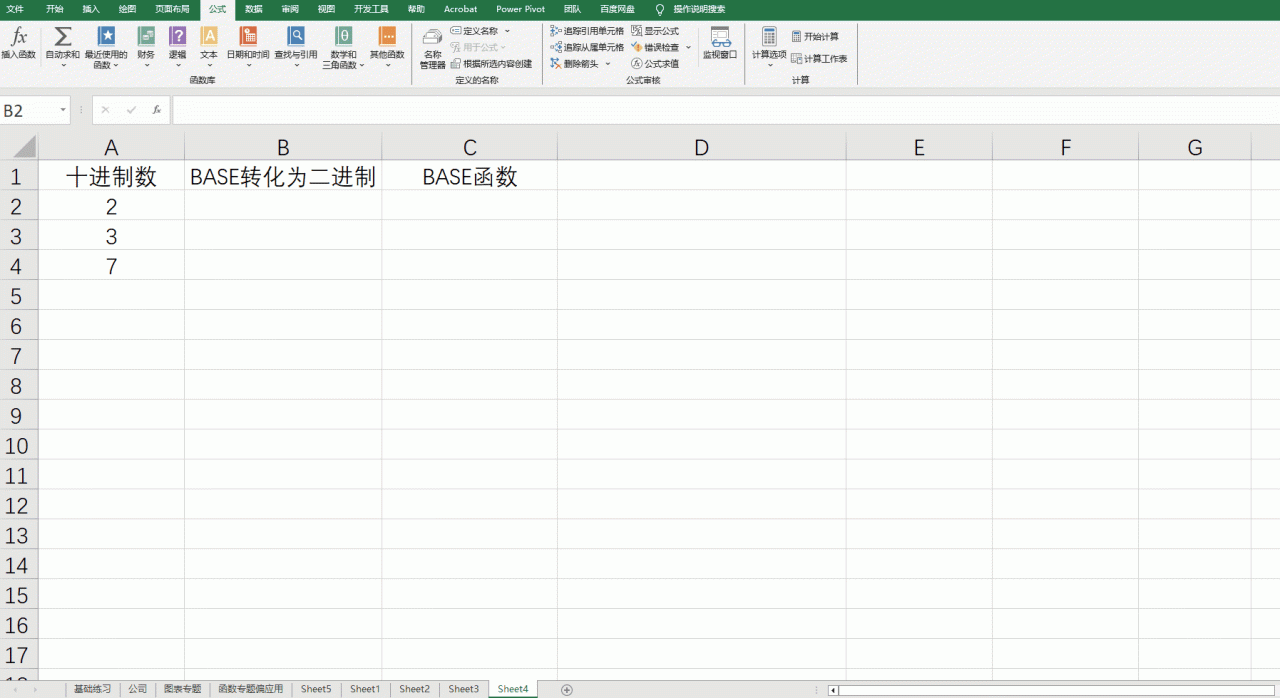Click Remove Arrows (删除箭头)

click(x=574, y=63)
